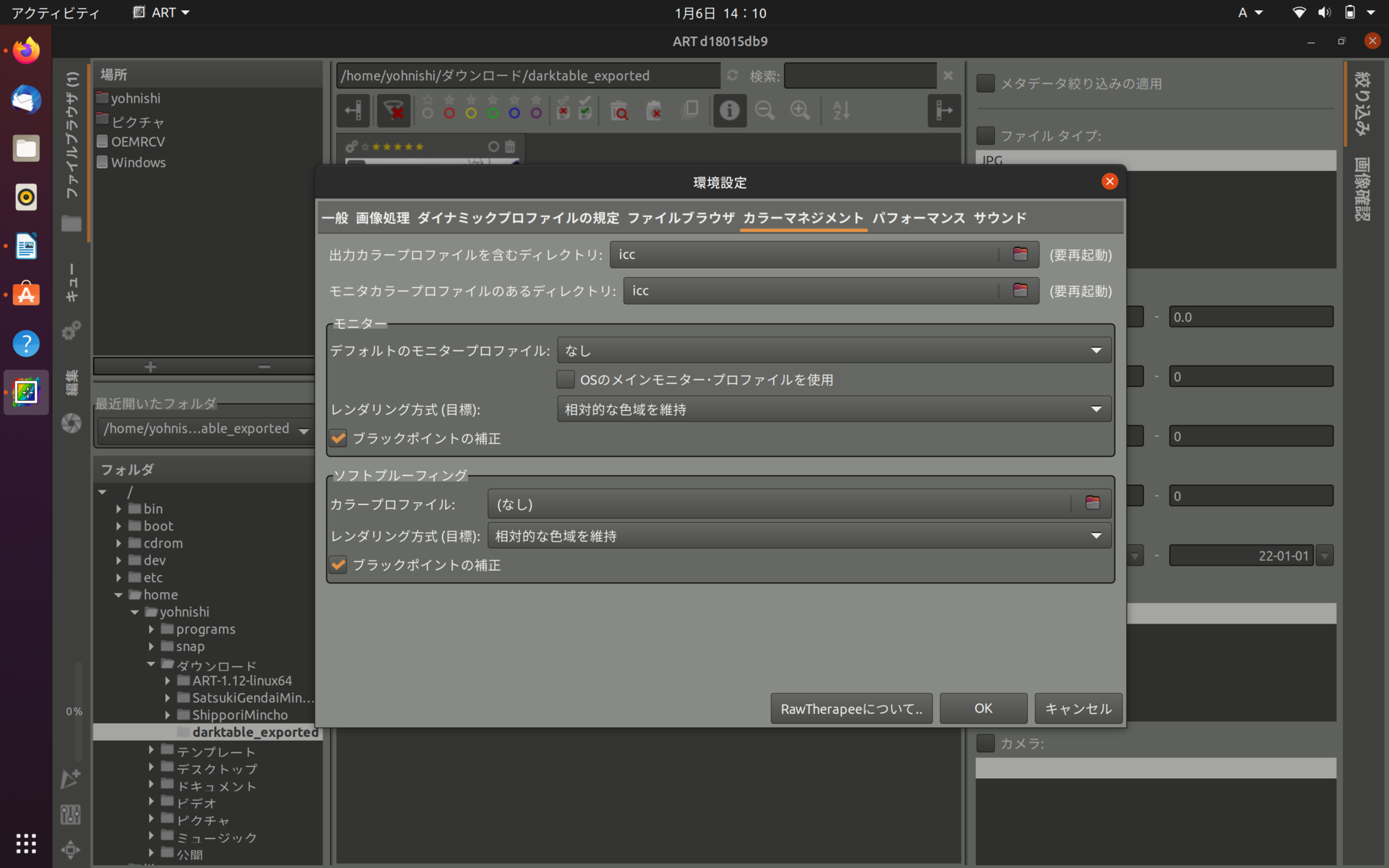Open the デフォルトのモニタープロファイル dropdown
Viewport: 1389px width, 868px height.
pyautogui.click(x=833, y=349)
